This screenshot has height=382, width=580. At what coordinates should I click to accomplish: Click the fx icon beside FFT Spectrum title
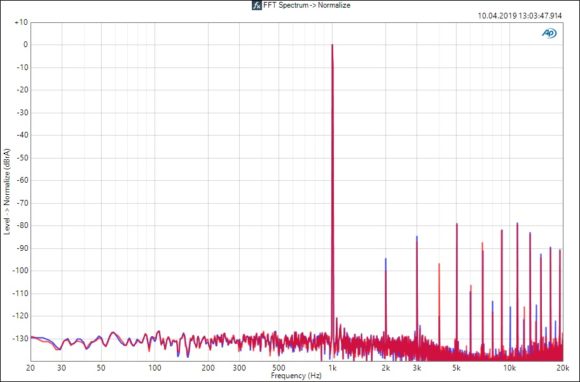point(257,5)
